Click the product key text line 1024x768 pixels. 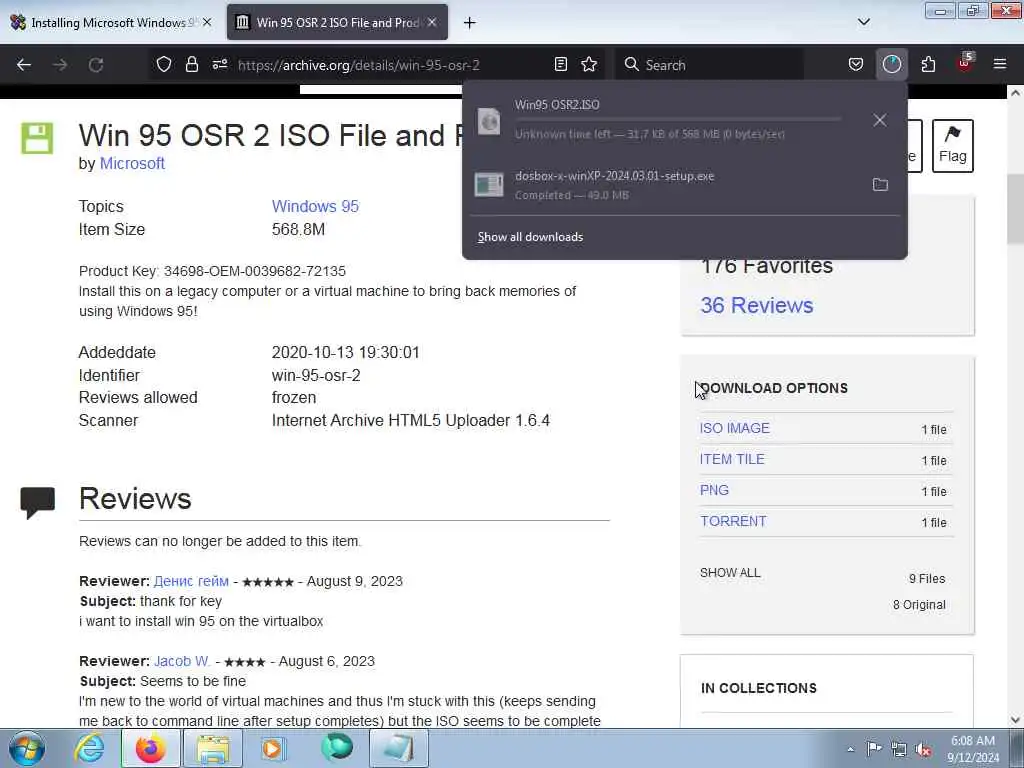[x=212, y=271]
